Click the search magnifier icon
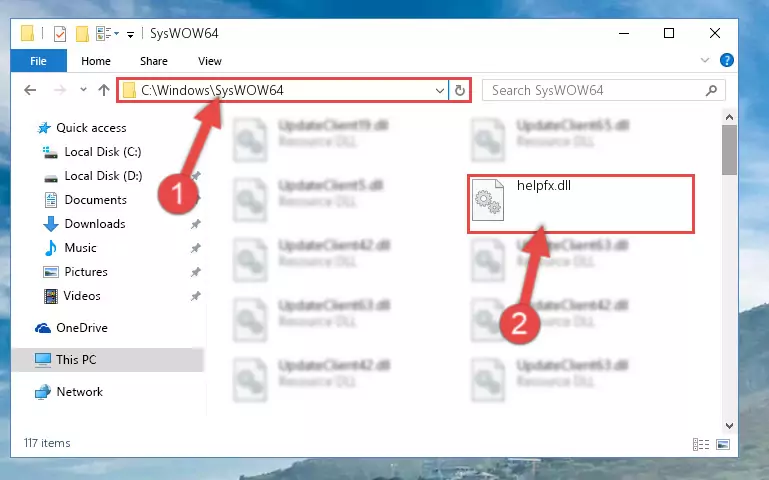769x480 pixels. (x=711, y=91)
